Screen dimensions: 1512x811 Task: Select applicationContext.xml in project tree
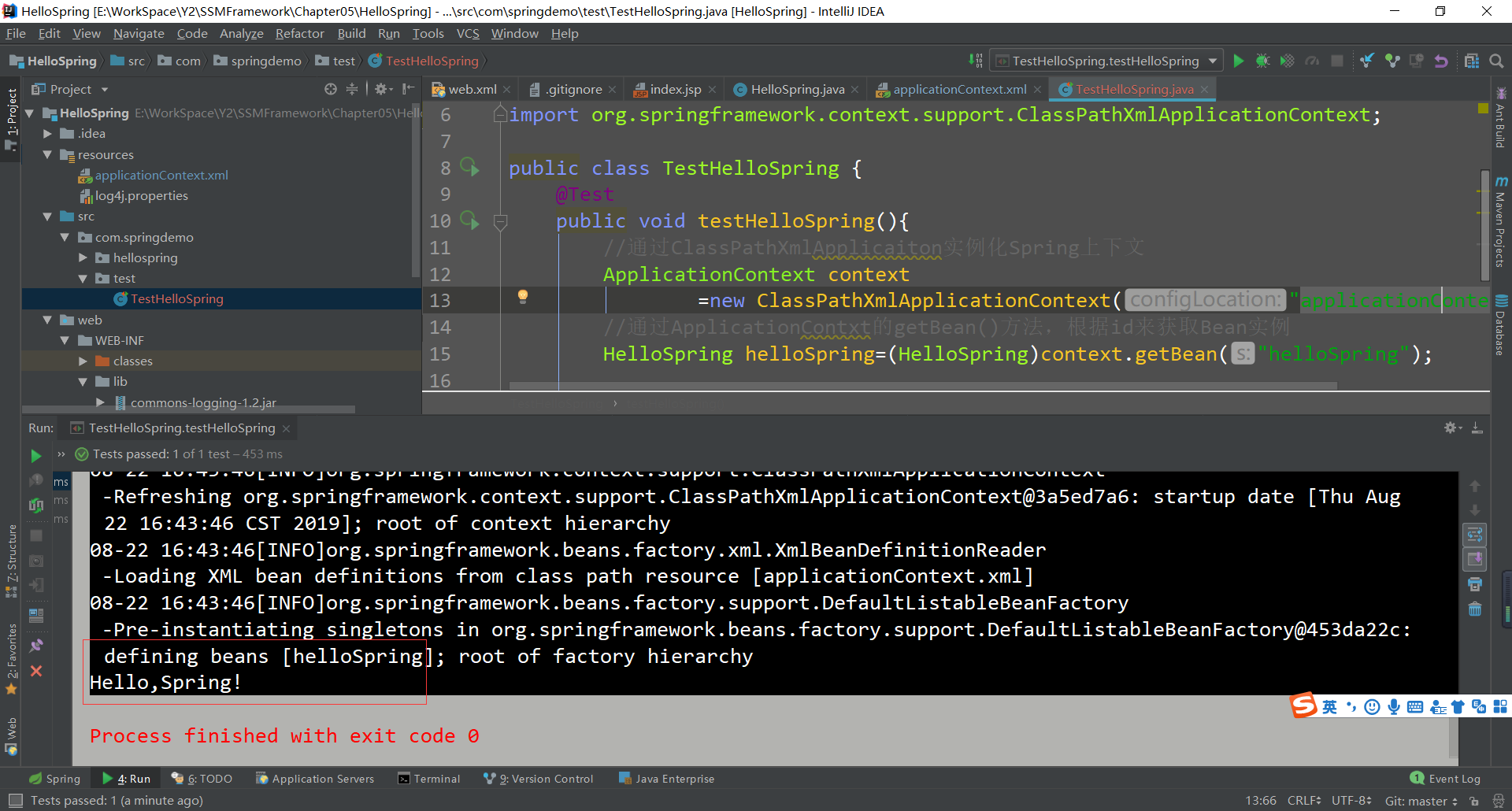coord(161,175)
